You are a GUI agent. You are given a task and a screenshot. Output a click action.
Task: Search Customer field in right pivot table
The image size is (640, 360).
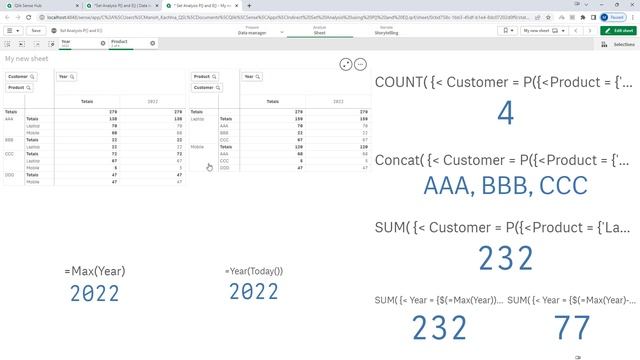click(207, 87)
